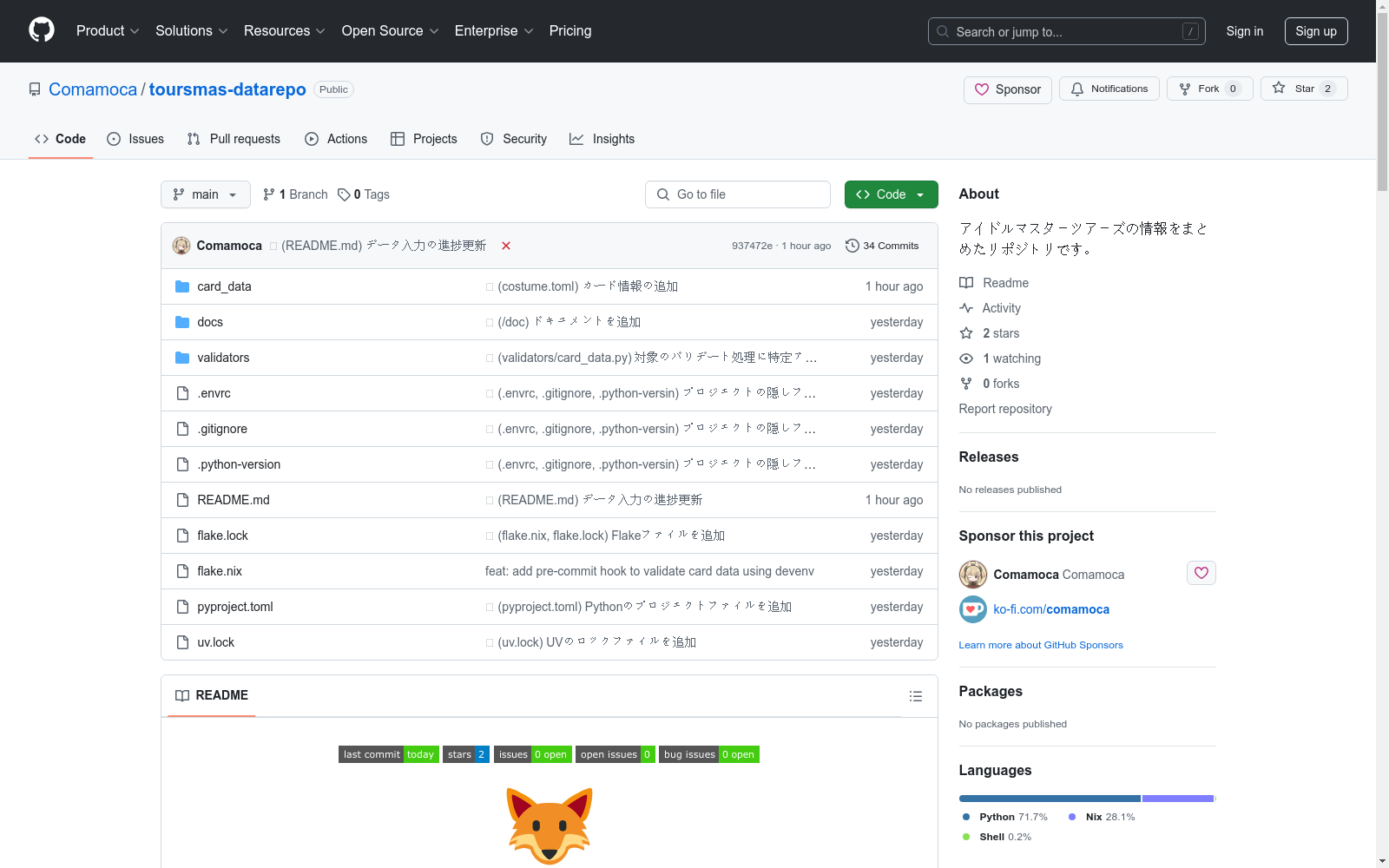This screenshot has height=868, width=1389.
Task: Click the Python segment of language bar
Action: 1050,799
